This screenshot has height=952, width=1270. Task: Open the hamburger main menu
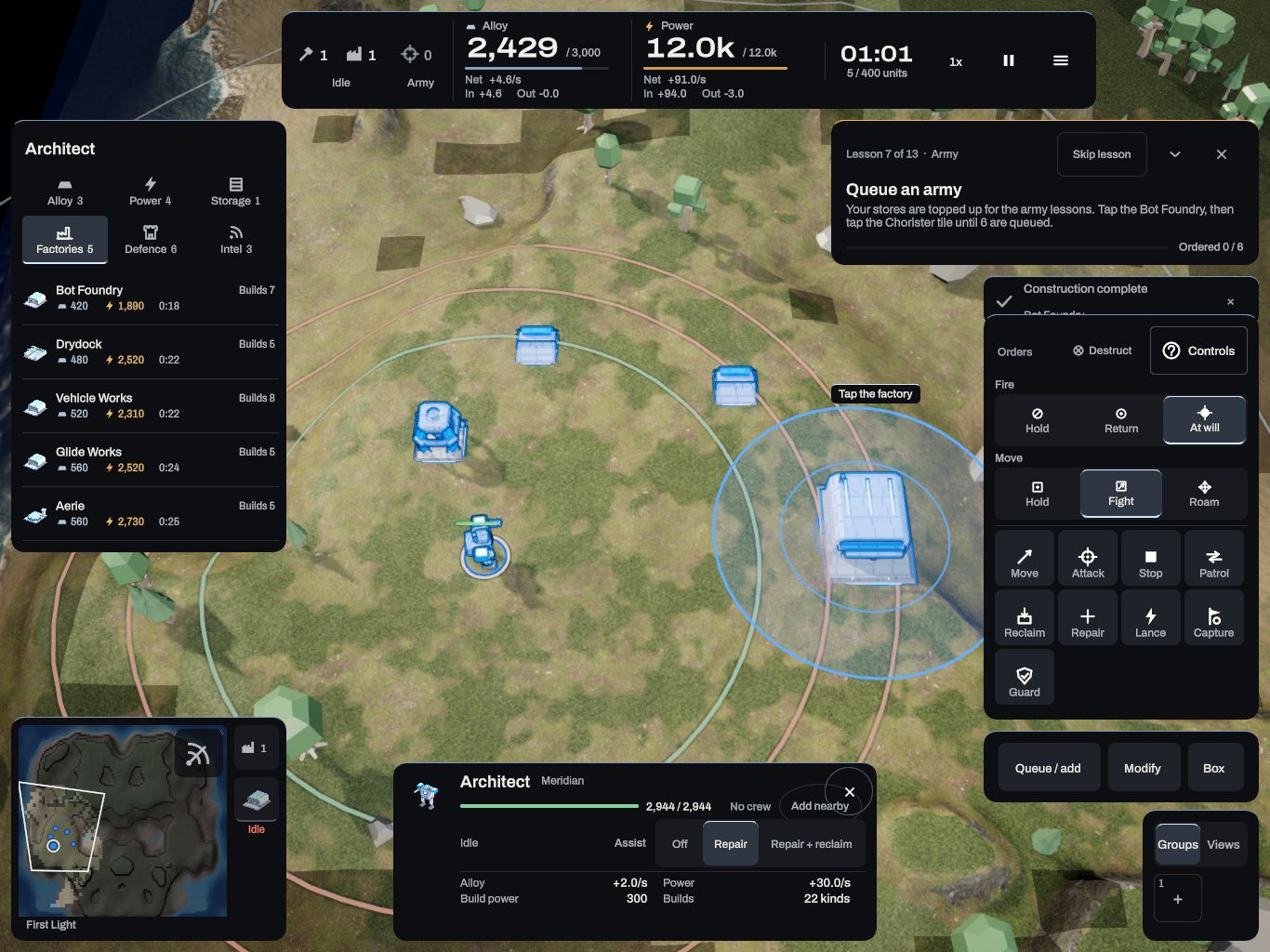tap(1060, 60)
